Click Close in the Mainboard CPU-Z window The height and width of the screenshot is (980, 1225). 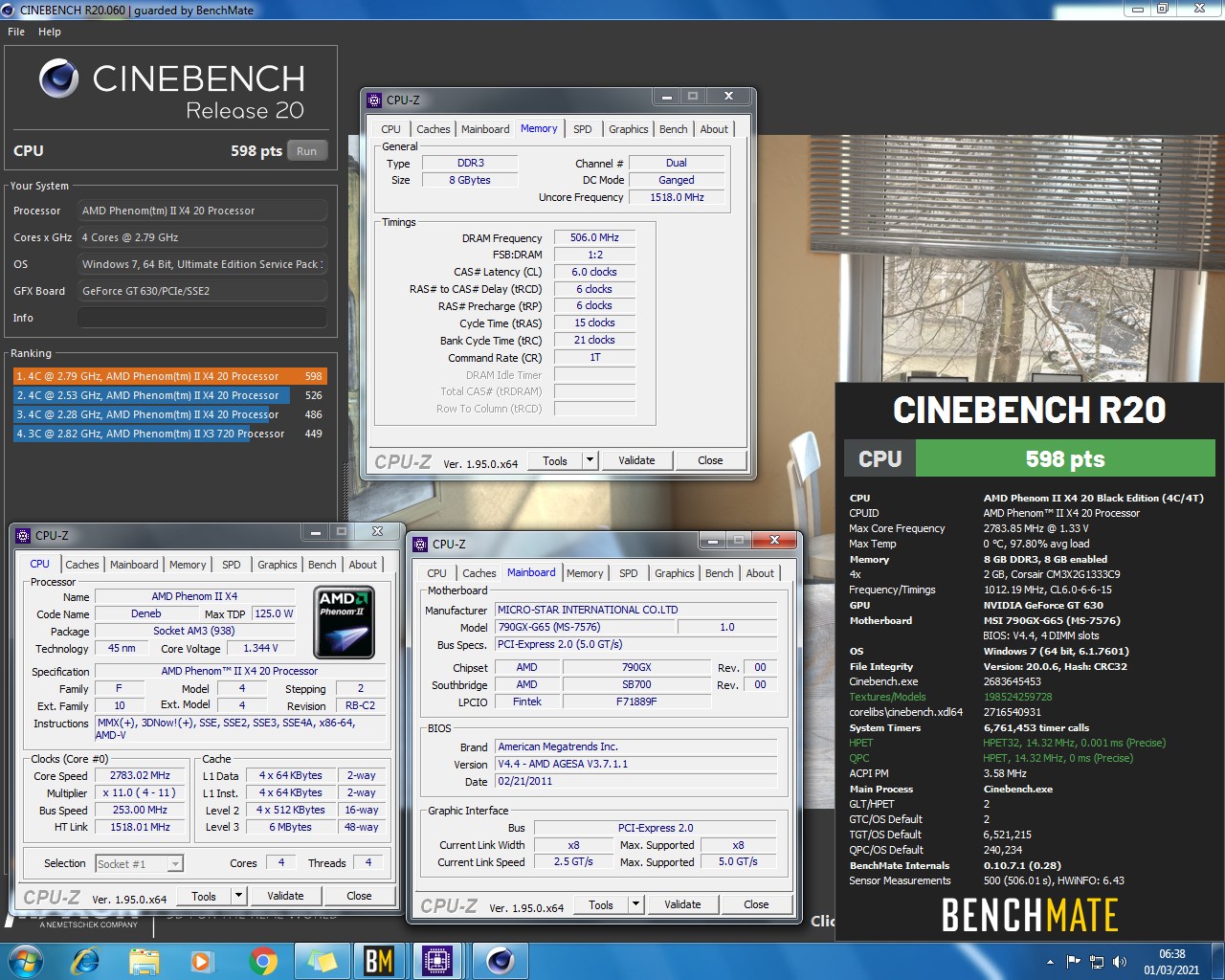coord(756,904)
